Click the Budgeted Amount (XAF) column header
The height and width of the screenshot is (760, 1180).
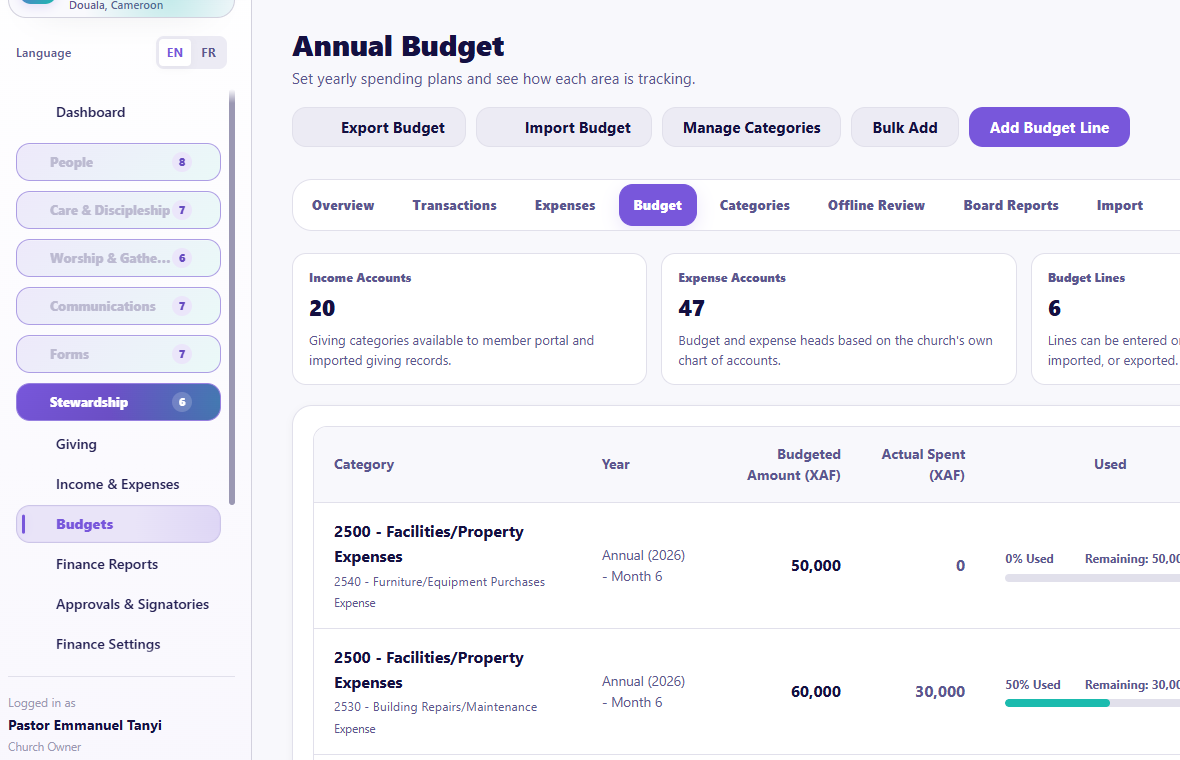point(793,464)
